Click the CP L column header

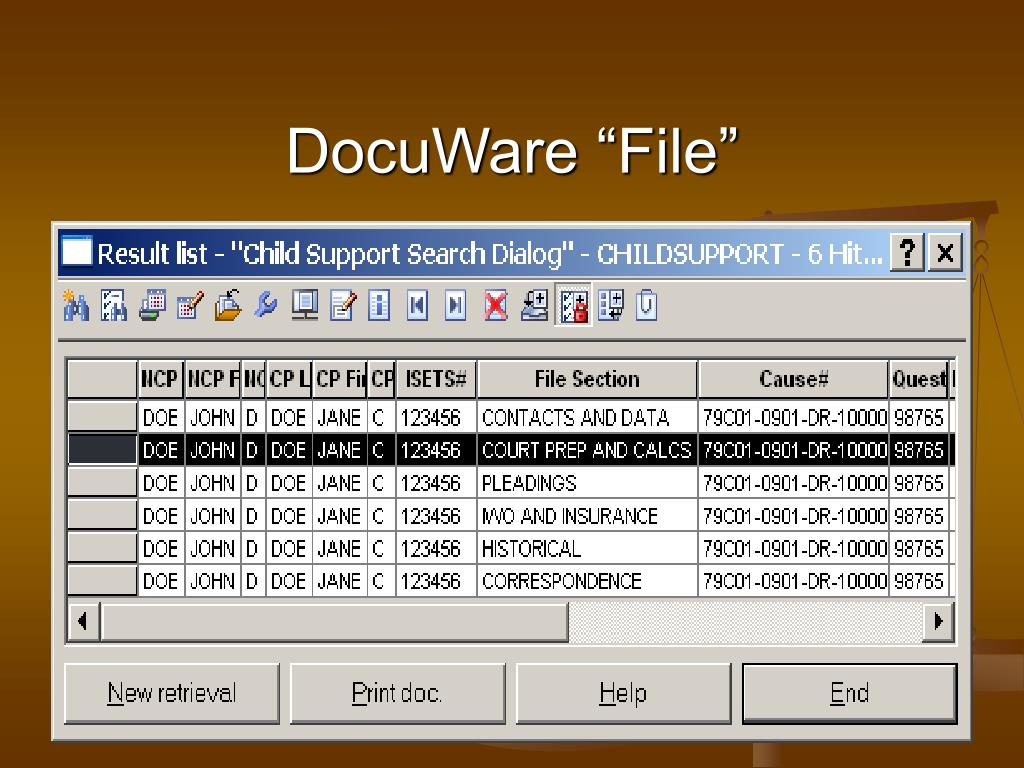pyautogui.click(x=289, y=379)
